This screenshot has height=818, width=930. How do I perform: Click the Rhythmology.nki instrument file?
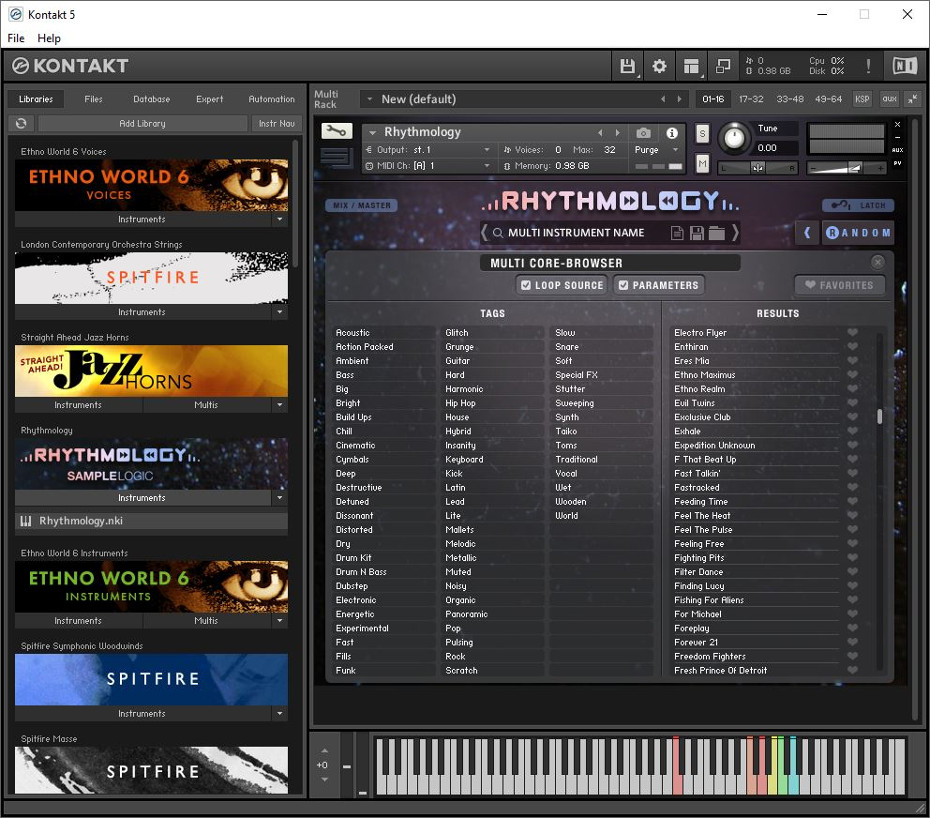[x=151, y=521]
